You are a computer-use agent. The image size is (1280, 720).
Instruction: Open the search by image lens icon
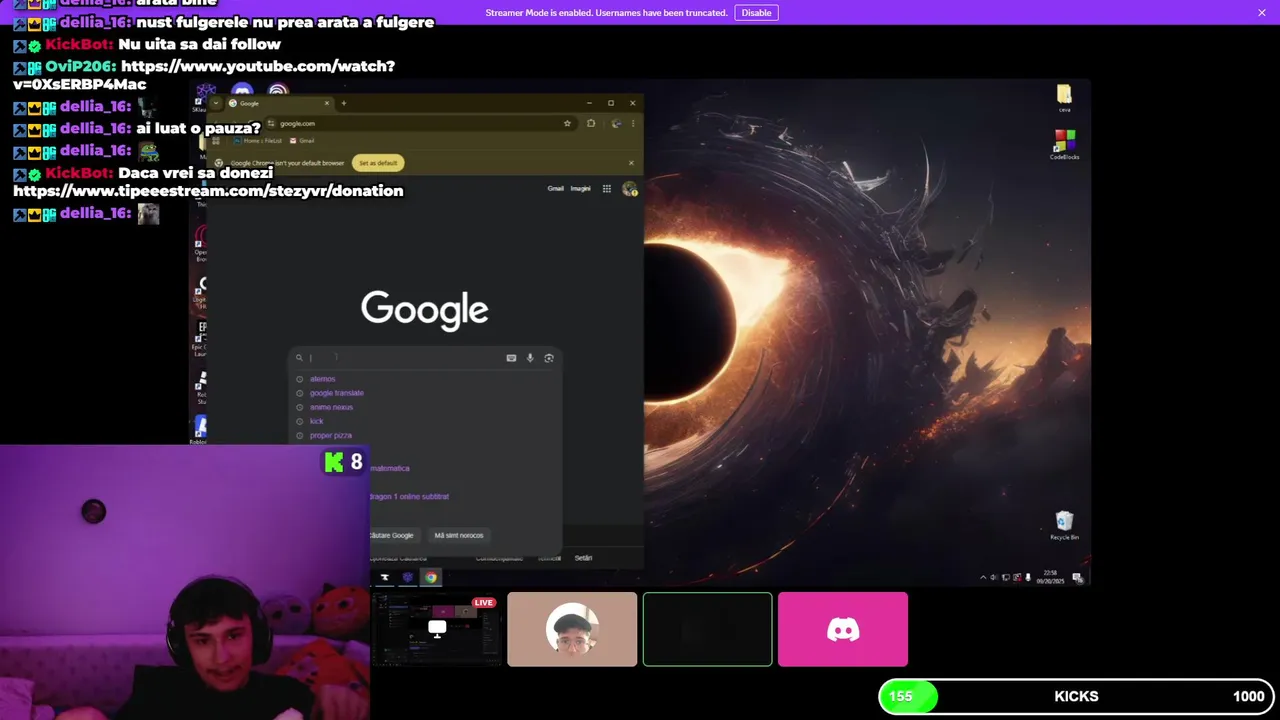pos(548,358)
